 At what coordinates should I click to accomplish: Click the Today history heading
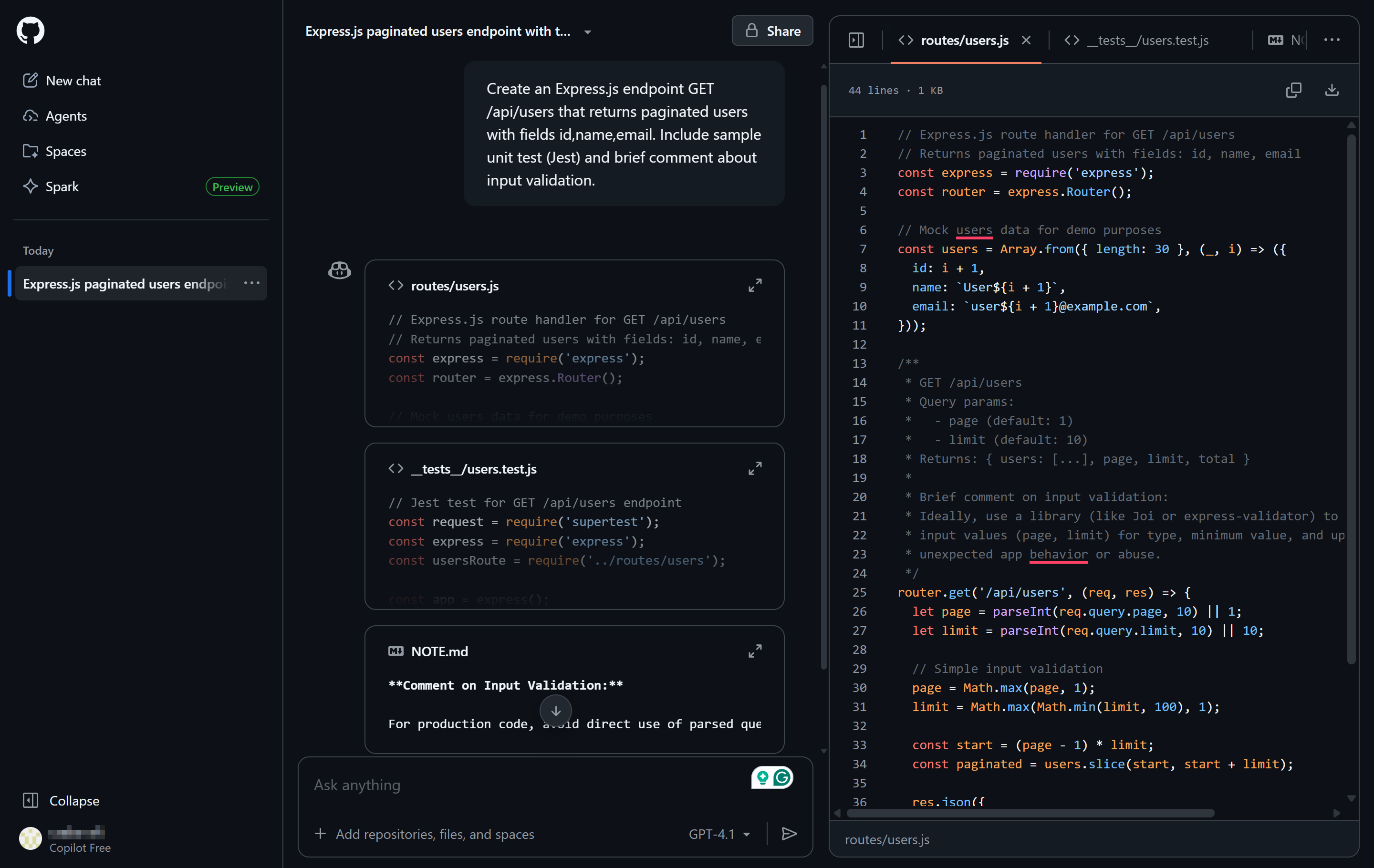(x=38, y=250)
